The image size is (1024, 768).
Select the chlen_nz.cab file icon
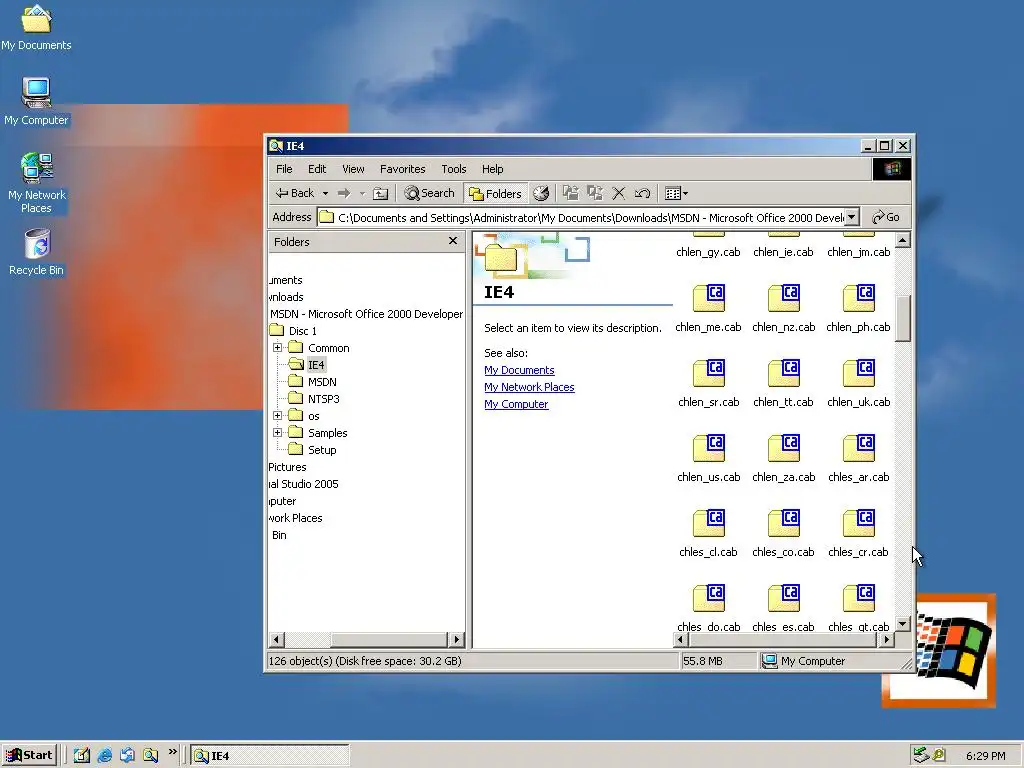pyautogui.click(x=784, y=298)
